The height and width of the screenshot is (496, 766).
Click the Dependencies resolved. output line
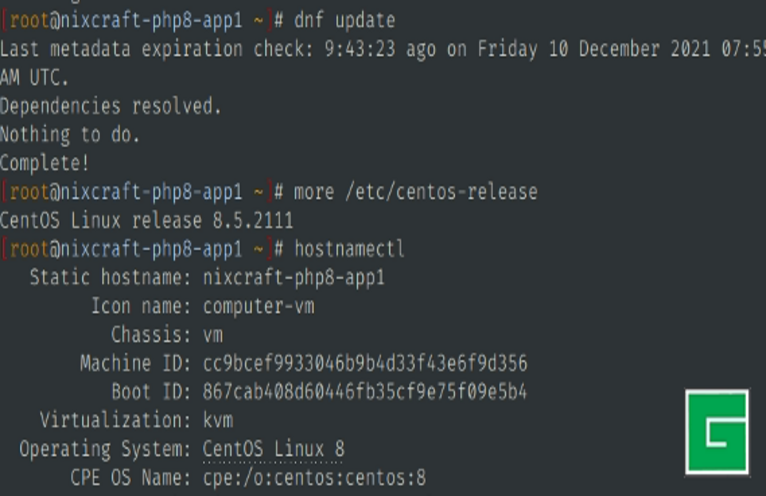coord(110,105)
